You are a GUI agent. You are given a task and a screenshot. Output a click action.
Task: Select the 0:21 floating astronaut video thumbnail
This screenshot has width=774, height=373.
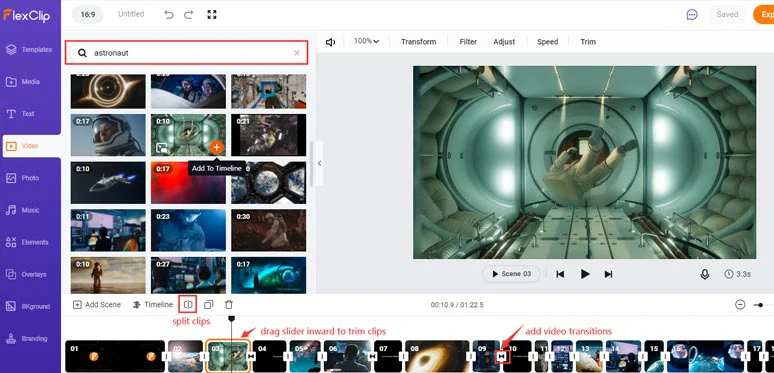tap(269, 135)
